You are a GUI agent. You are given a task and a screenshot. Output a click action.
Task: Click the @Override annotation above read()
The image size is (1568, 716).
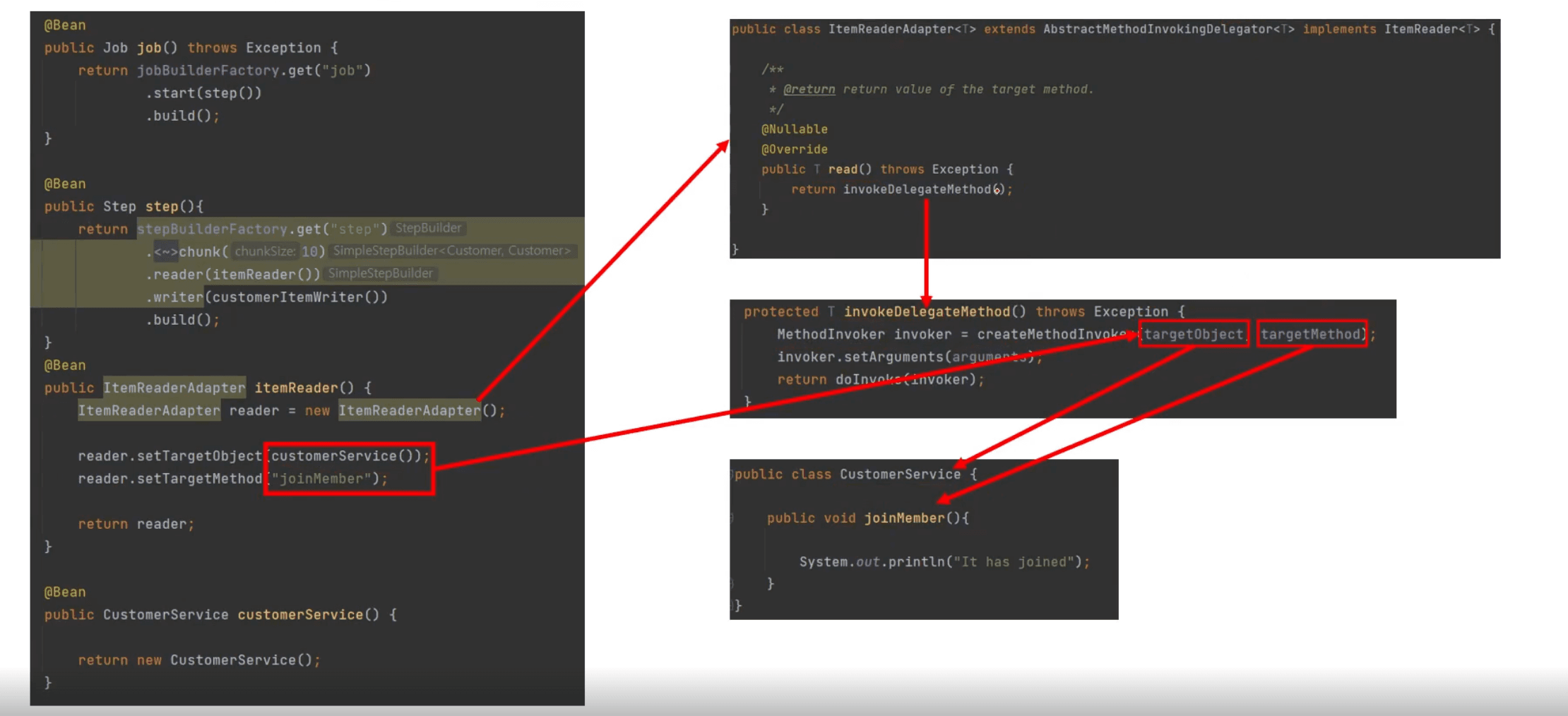[x=794, y=150]
